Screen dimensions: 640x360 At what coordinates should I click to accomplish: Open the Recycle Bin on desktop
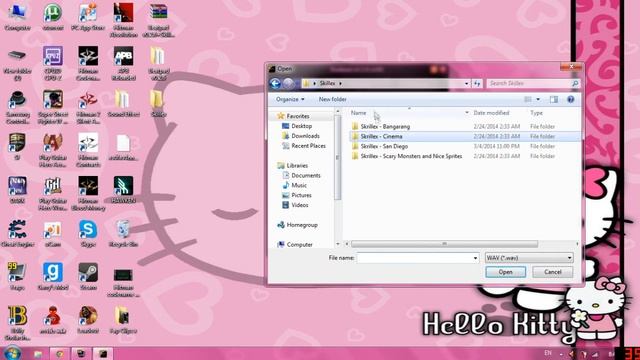123,233
